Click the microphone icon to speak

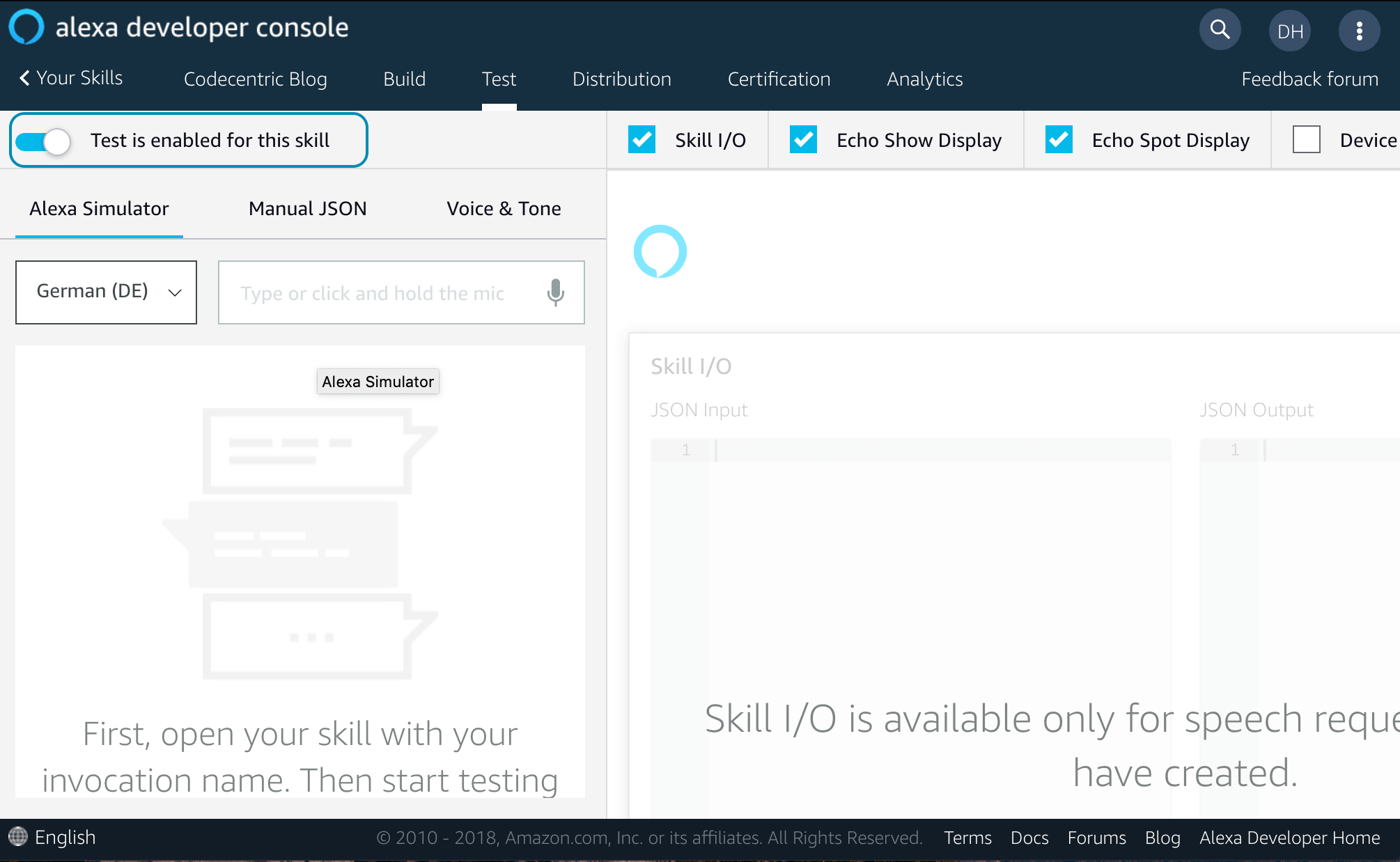[555, 293]
